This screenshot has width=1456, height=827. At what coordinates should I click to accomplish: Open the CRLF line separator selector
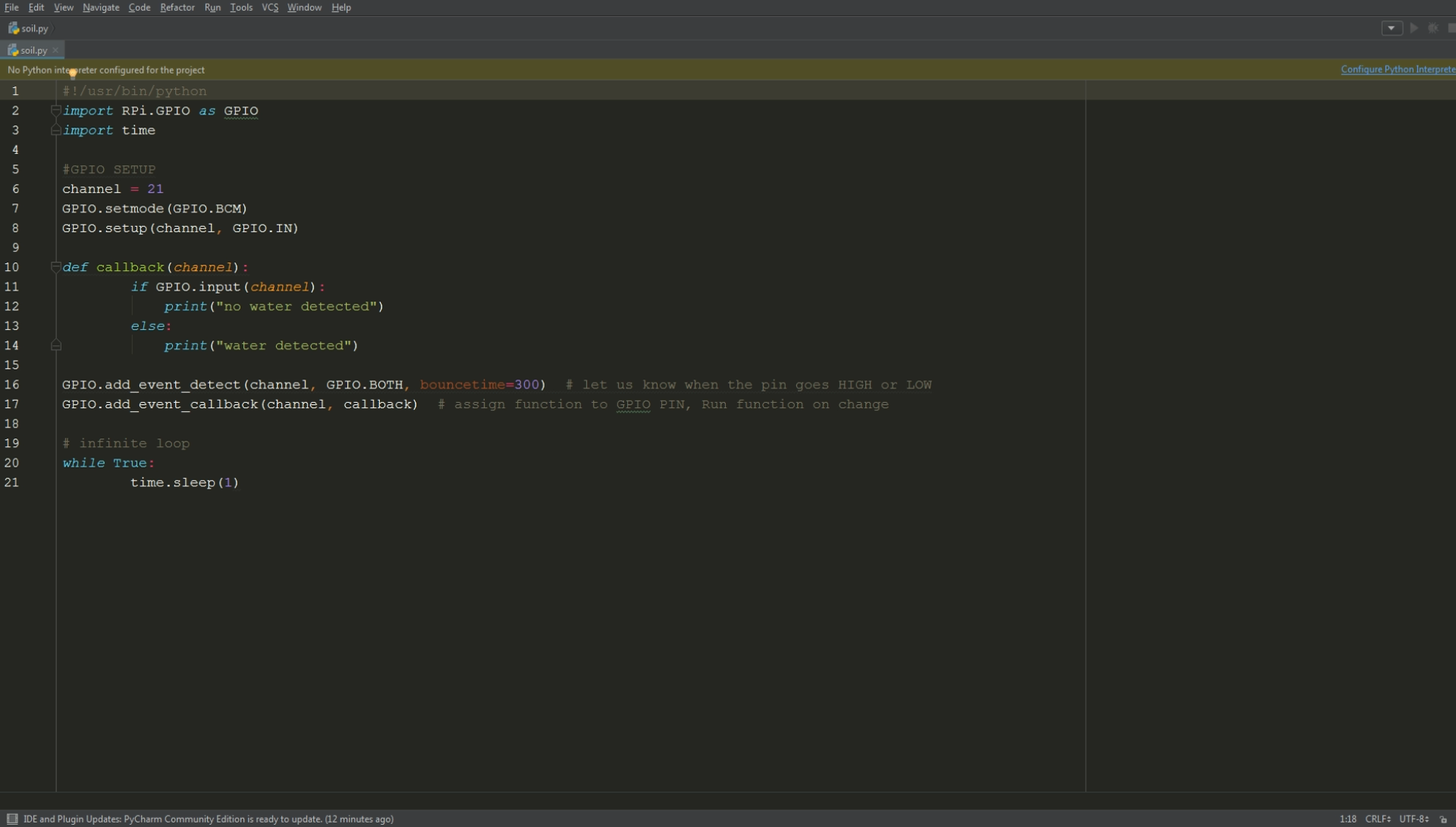click(x=1378, y=819)
